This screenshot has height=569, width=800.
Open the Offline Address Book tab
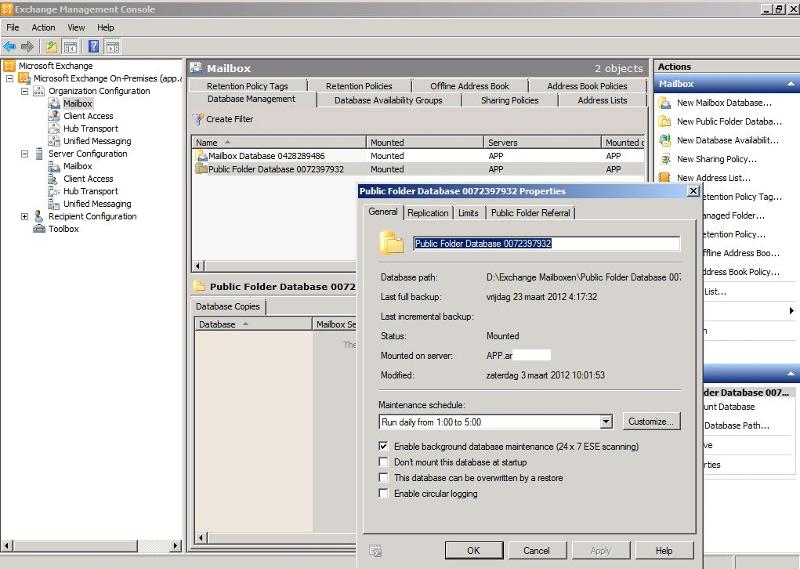pyautogui.click(x=469, y=86)
